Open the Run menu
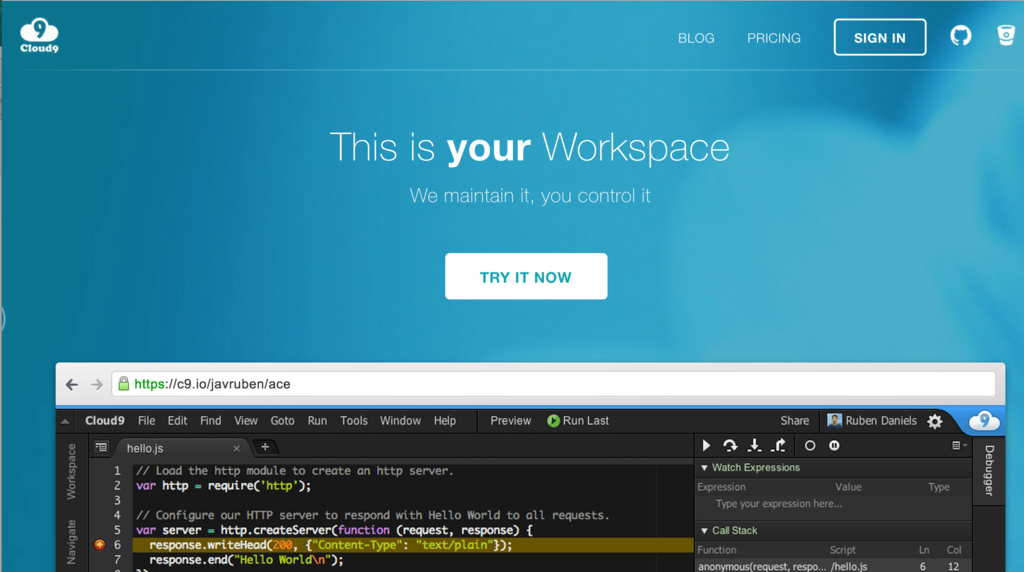The image size is (1024, 572). [317, 421]
